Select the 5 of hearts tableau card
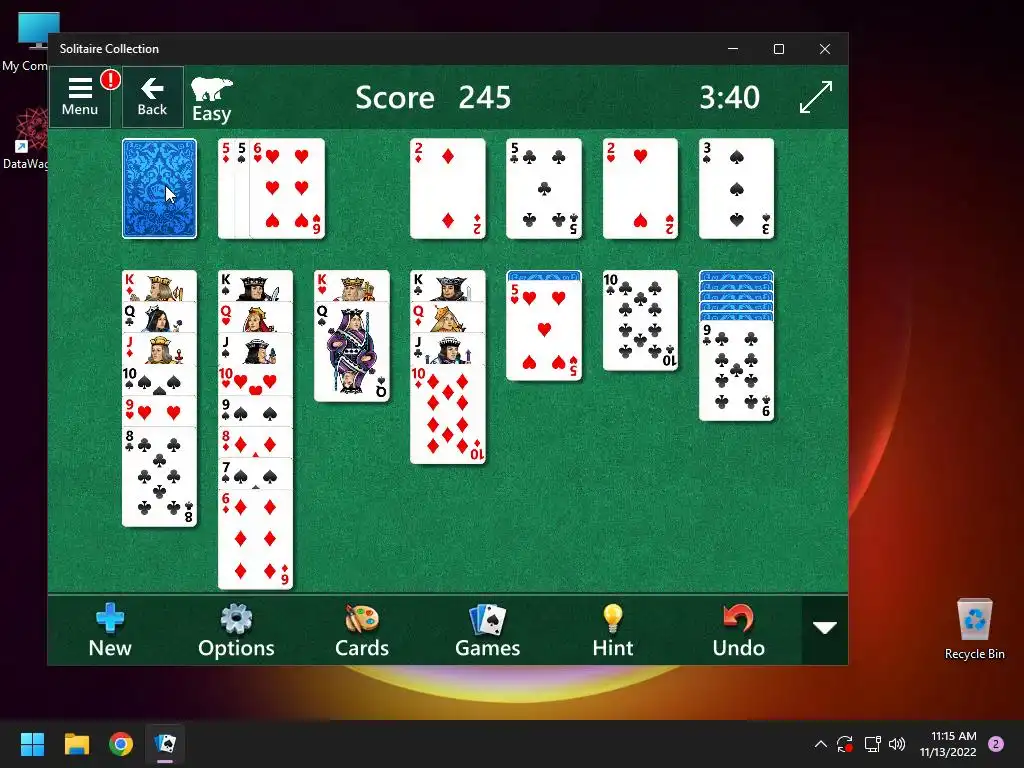This screenshot has height=768, width=1024. pyautogui.click(x=544, y=330)
